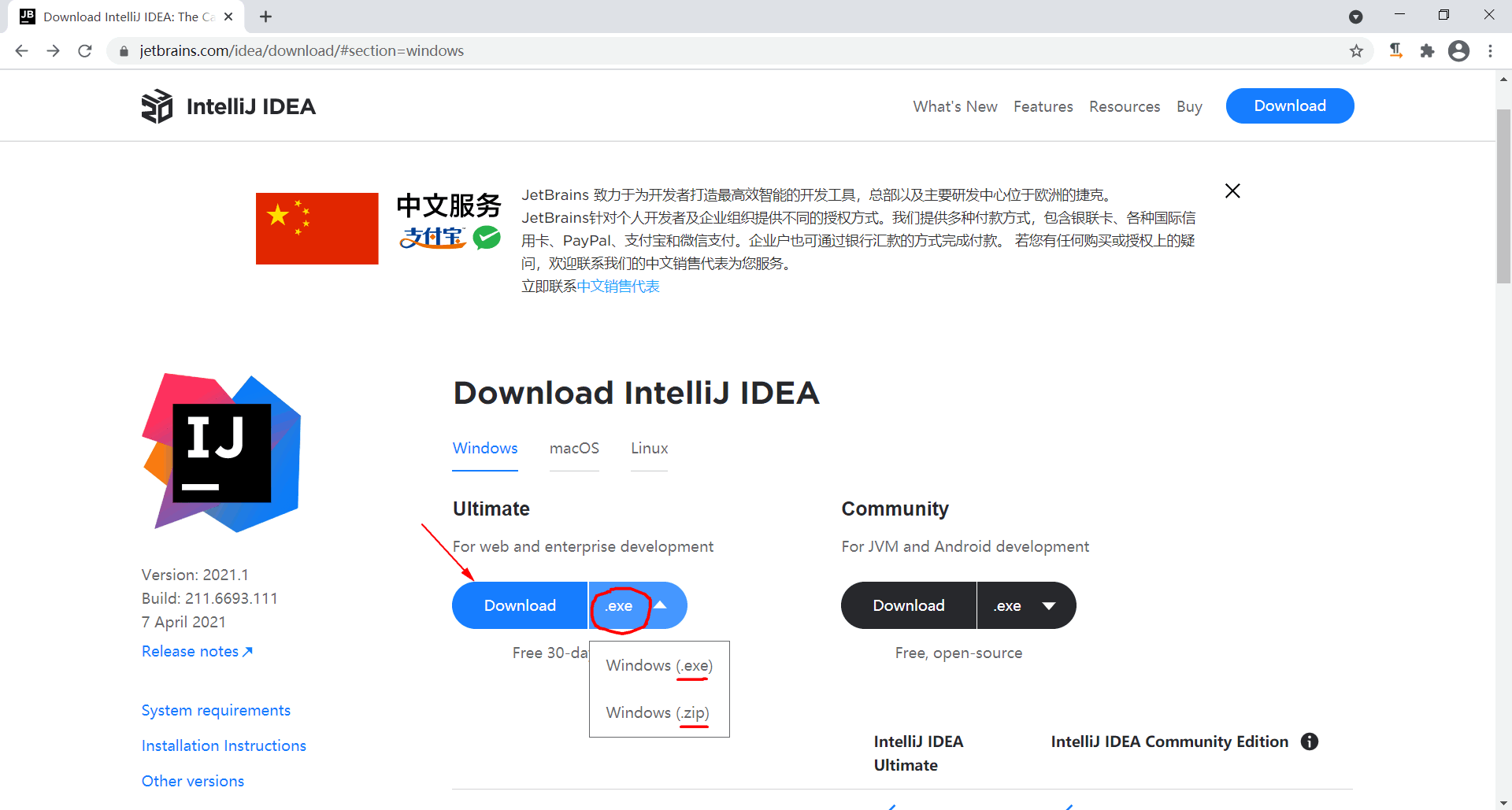Click the downloads indicator in the toolbar
The image size is (1512, 810).
pos(1356,17)
